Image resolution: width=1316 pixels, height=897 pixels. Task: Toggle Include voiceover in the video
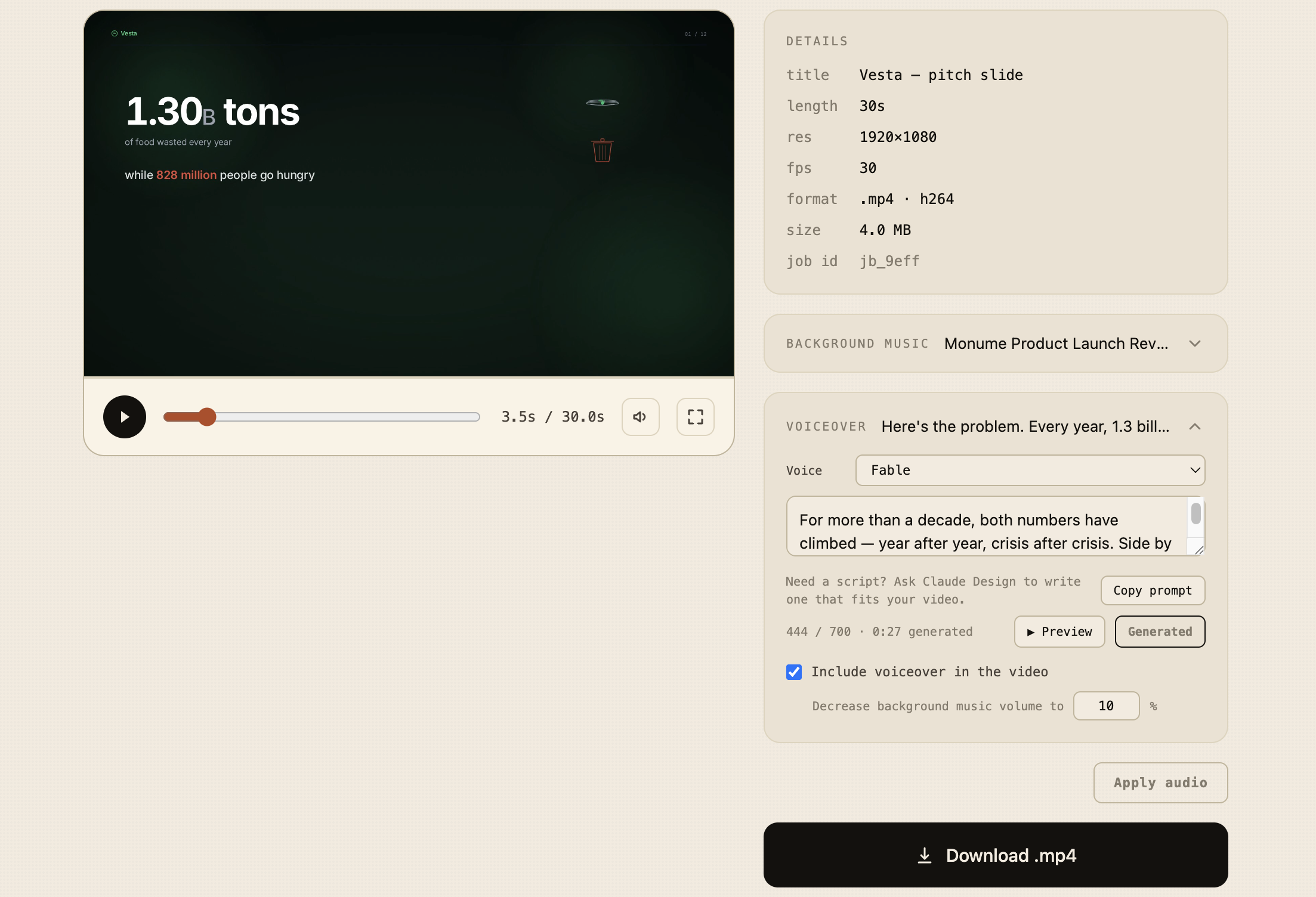pyautogui.click(x=794, y=672)
